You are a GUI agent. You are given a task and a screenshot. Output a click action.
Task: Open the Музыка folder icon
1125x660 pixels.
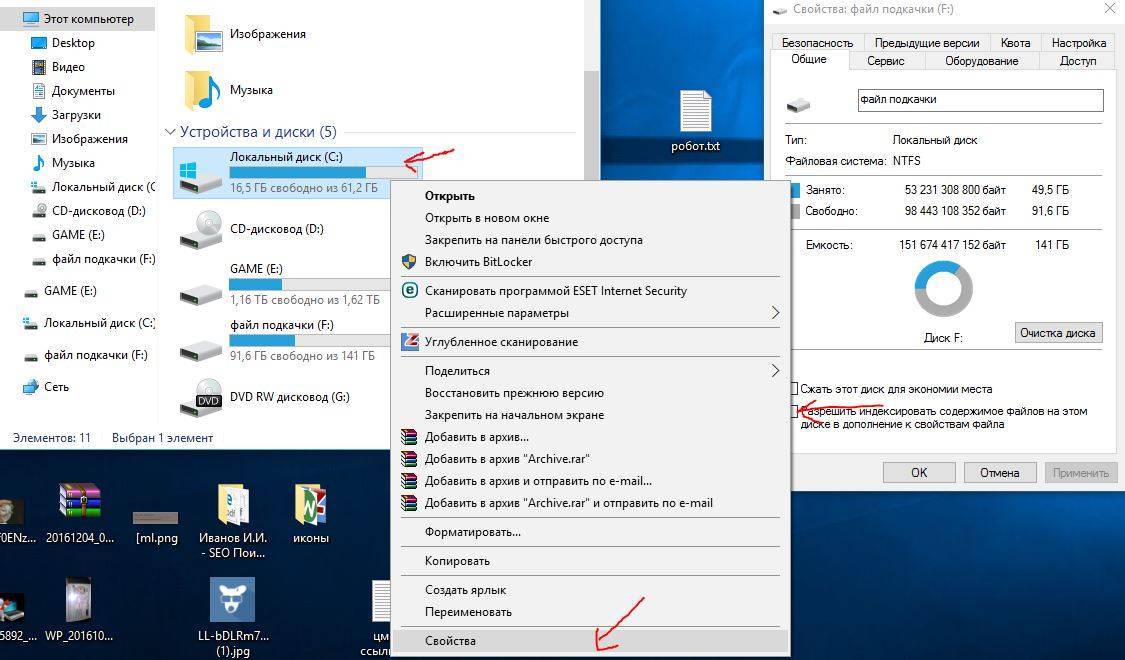tap(203, 90)
